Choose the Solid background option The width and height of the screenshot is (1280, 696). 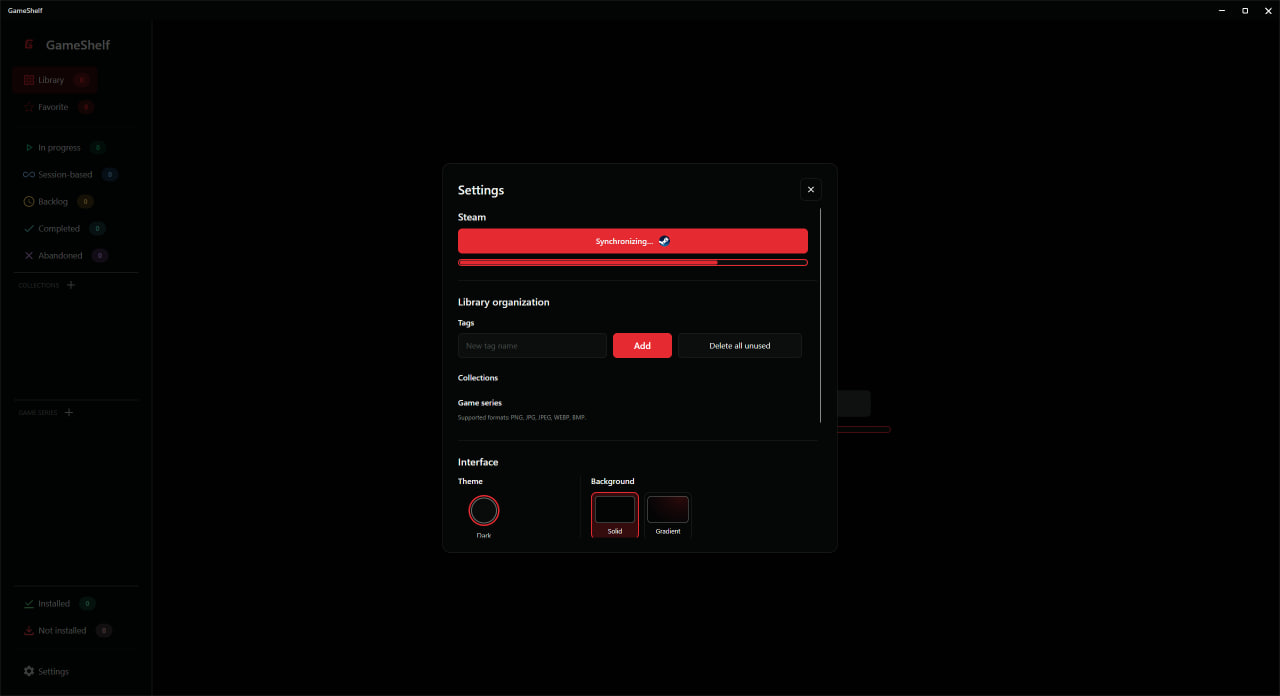click(x=615, y=515)
